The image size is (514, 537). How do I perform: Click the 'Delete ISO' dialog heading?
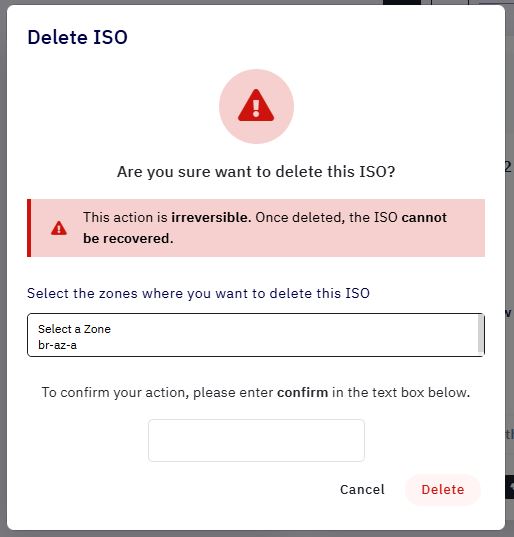click(77, 37)
